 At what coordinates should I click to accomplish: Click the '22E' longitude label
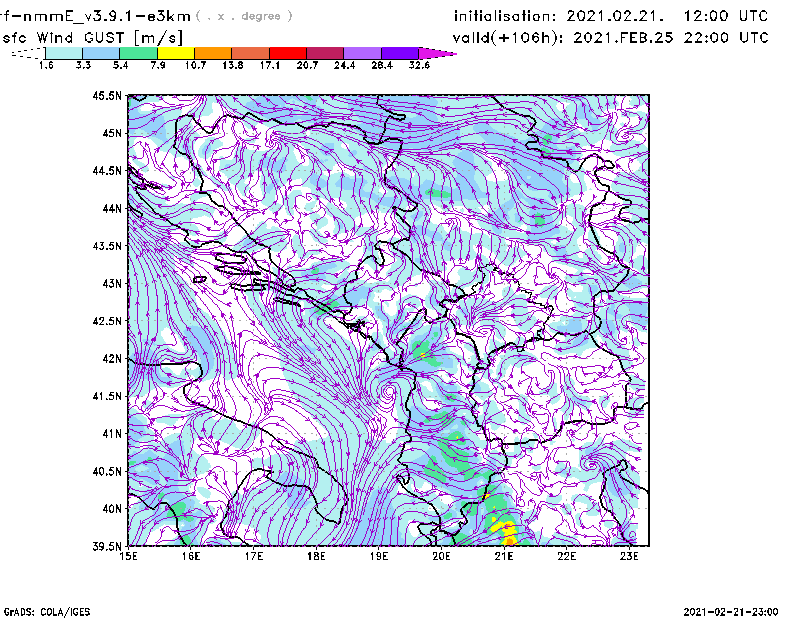566,556
